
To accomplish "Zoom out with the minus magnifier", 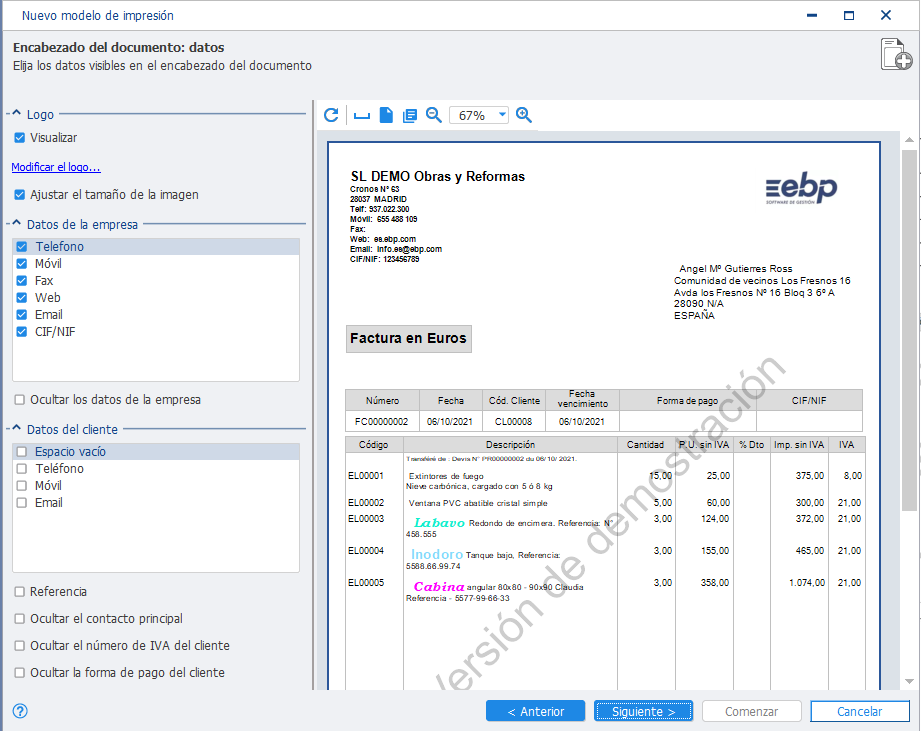I will click(433, 115).
